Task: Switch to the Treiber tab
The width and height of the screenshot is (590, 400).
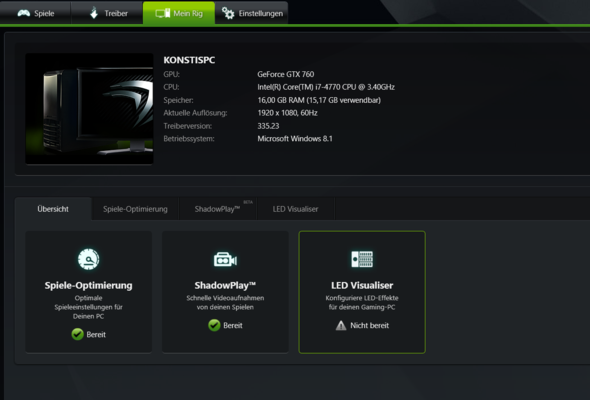Action: point(107,13)
